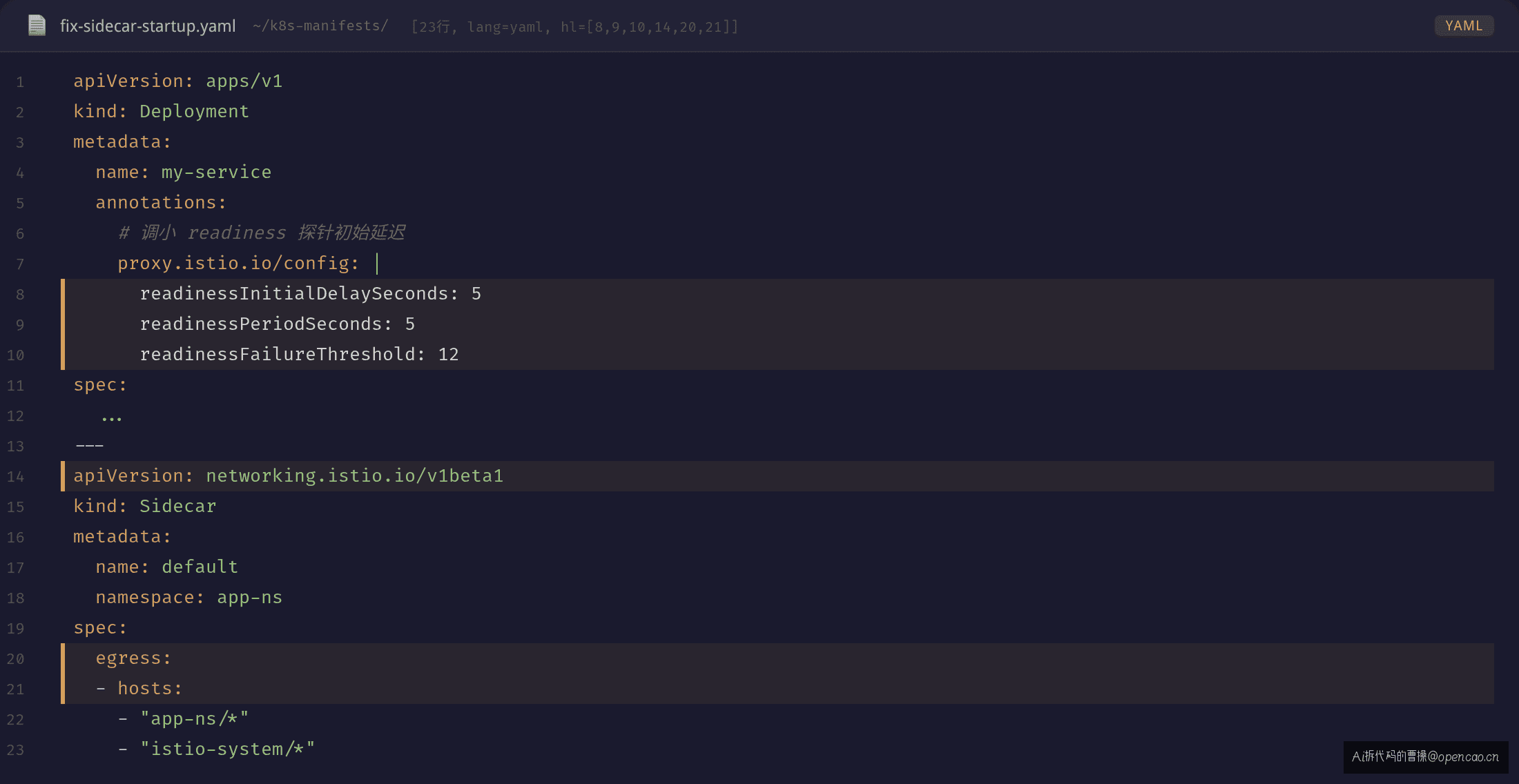This screenshot has height=784, width=1519.
Task: Click the '...' placeholder on line 12
Action: point(111,417)
